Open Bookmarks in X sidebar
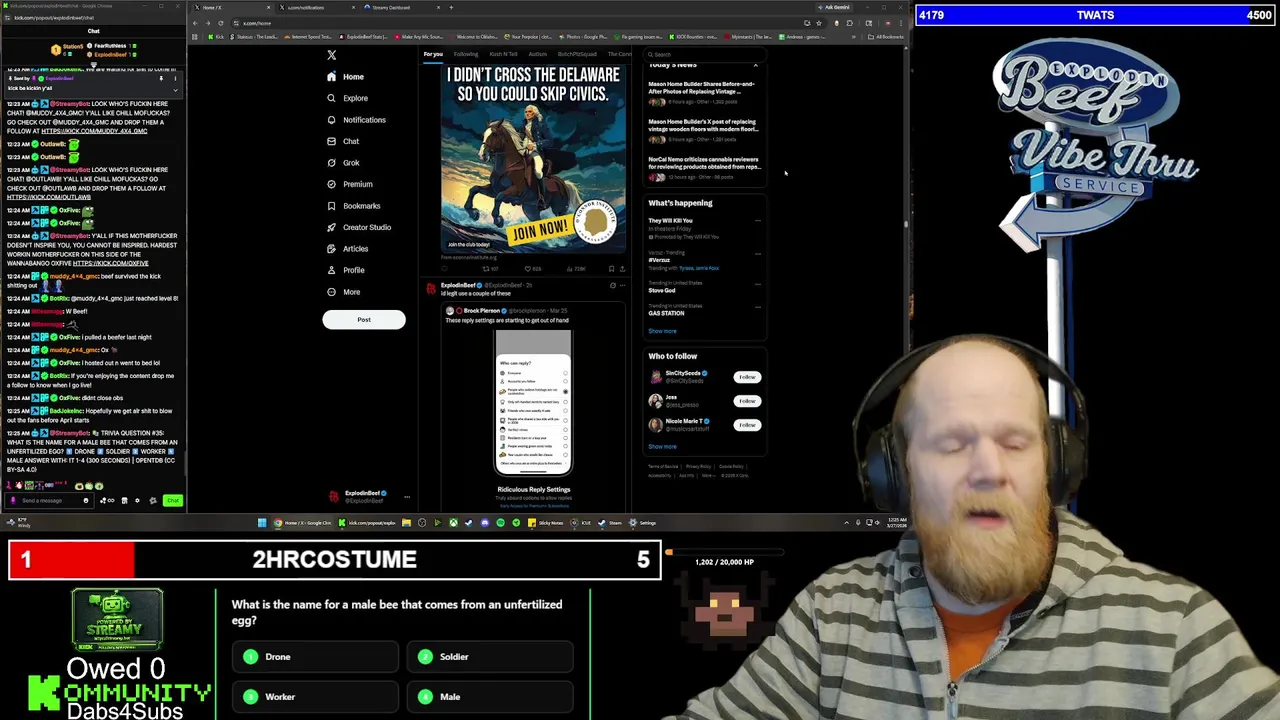 353,206
